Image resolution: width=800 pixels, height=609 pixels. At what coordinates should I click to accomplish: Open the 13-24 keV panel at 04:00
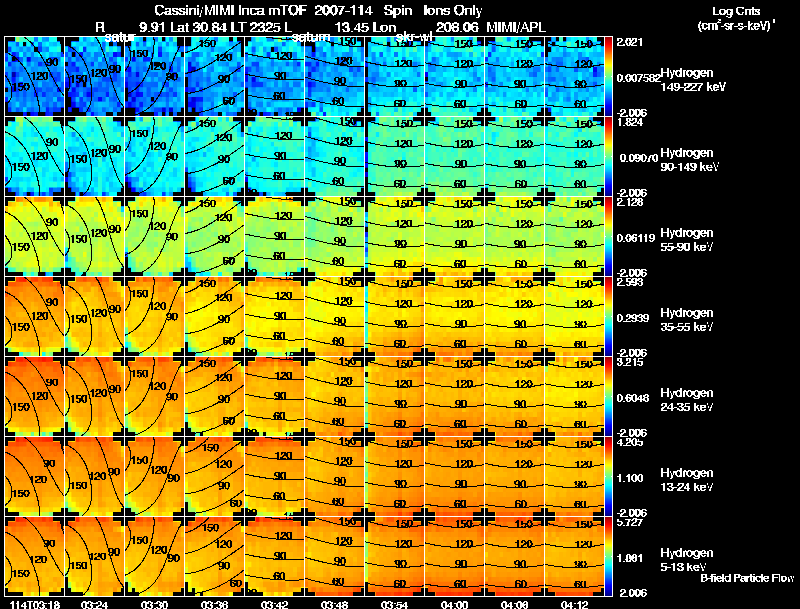pos(455,476)
